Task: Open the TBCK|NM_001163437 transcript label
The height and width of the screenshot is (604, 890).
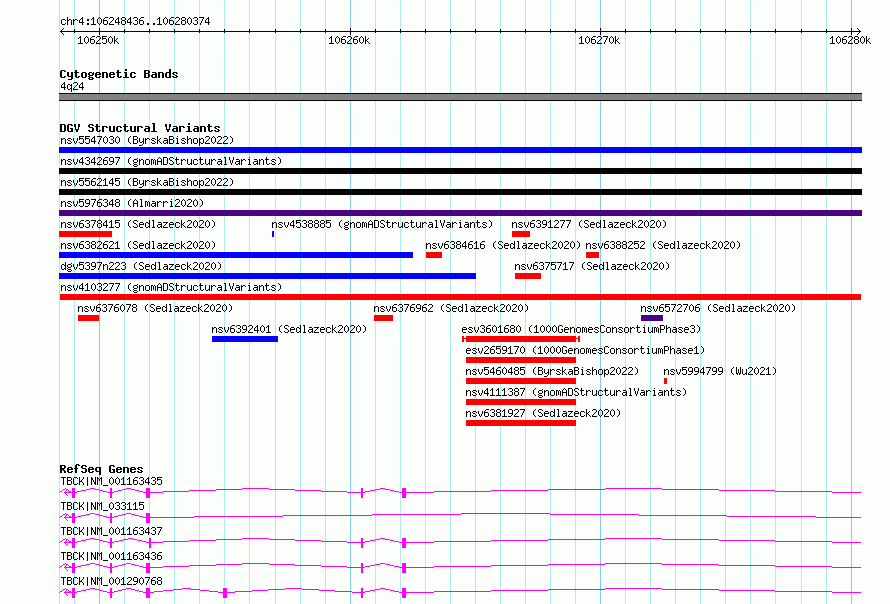Action: pyautogui.click(x=111, y=531)
